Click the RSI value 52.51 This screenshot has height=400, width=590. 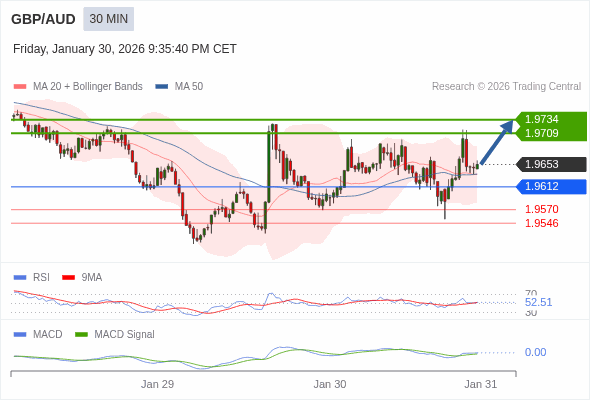click(x=538, y=302)
